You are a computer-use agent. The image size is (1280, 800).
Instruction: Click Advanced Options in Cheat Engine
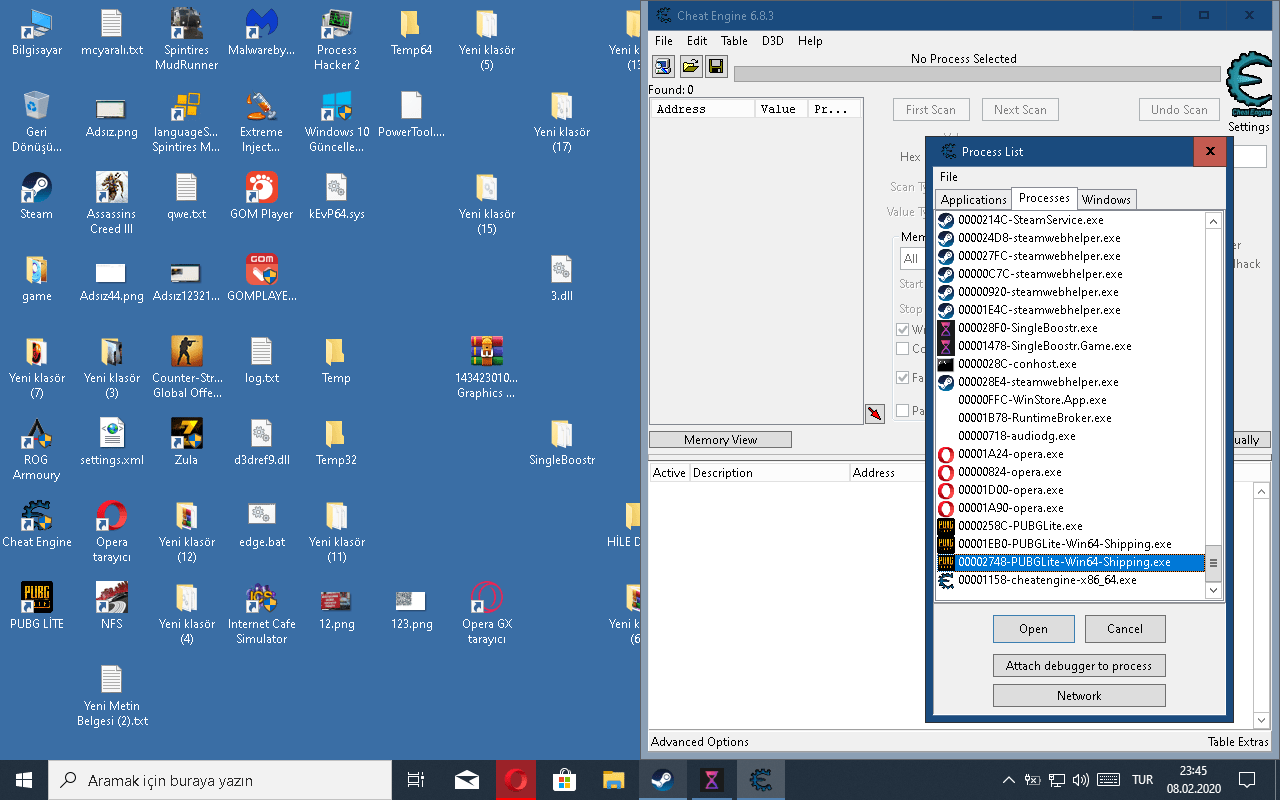[x=700, y=742]
